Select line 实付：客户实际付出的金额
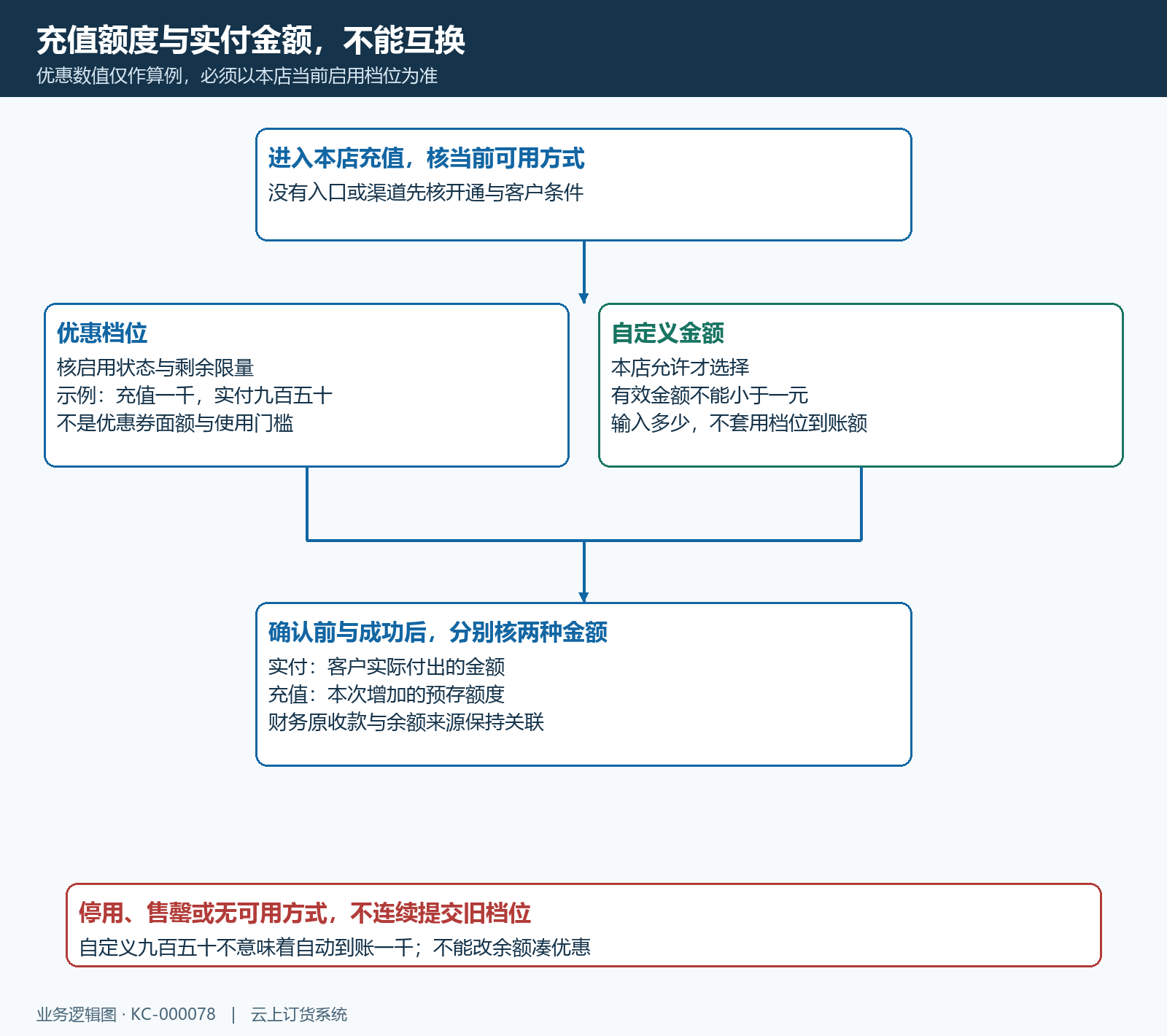 point(387,667)
